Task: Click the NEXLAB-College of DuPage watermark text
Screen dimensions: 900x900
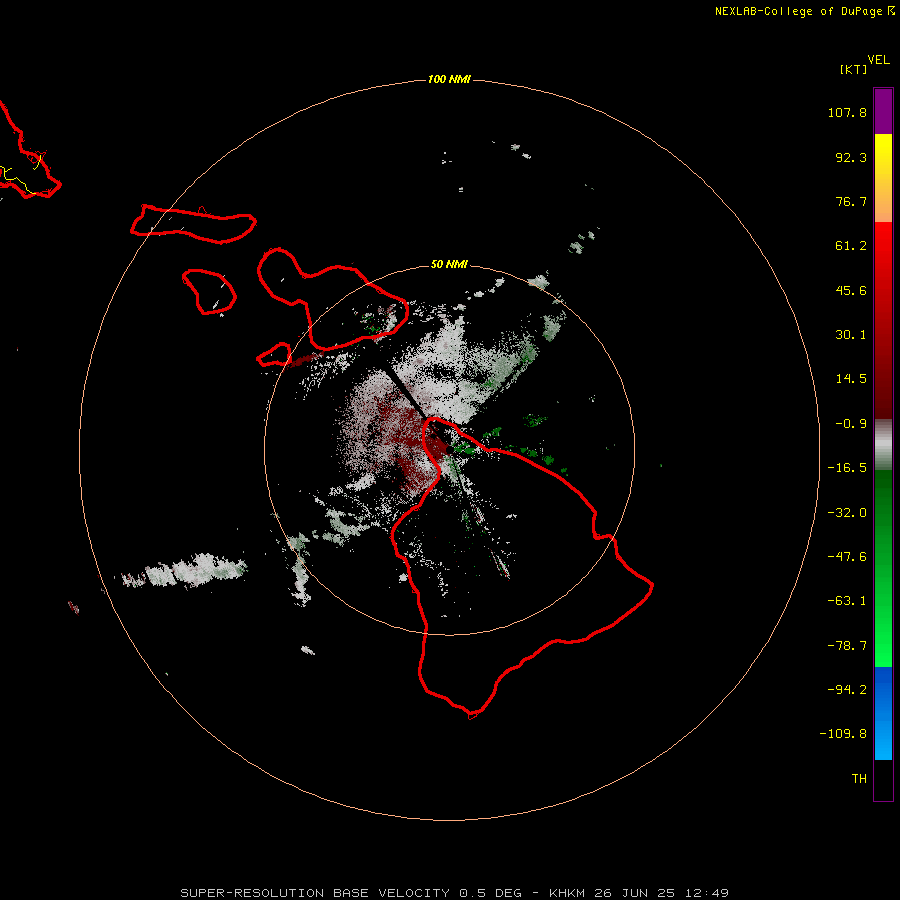Action: click(805, 11)
